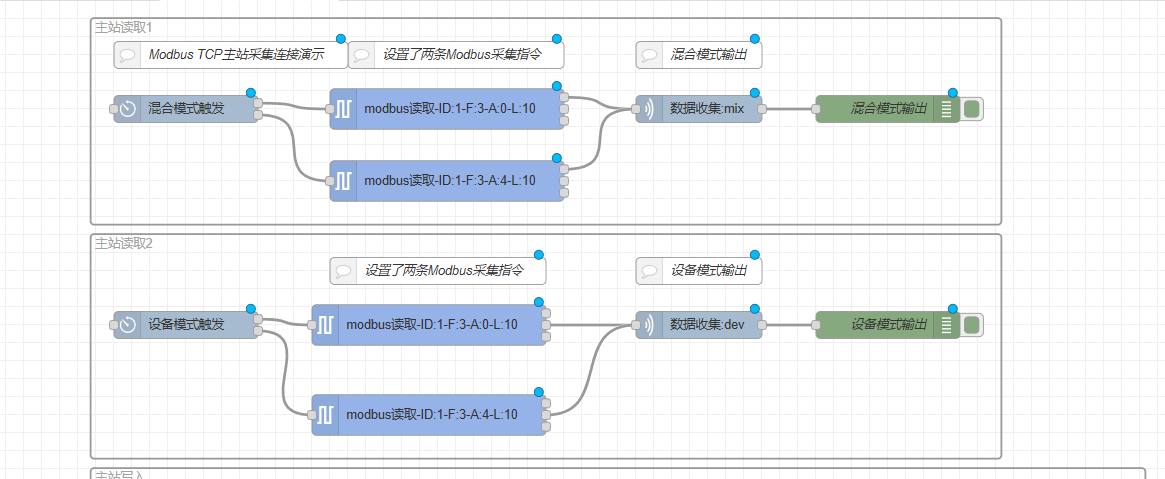This screenshot has height=479, width=1165.
Task: Click the pulse icon of A:4 modbus node in 主站读取1
Action: click(343, 181)
